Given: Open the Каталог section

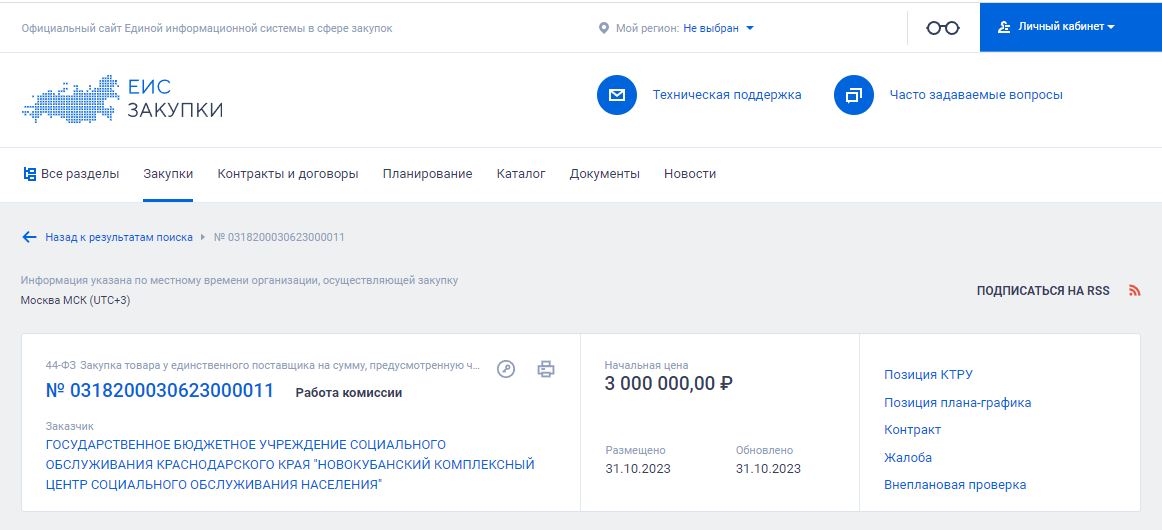Looking at the screenshot, I should tap(521, 174).
